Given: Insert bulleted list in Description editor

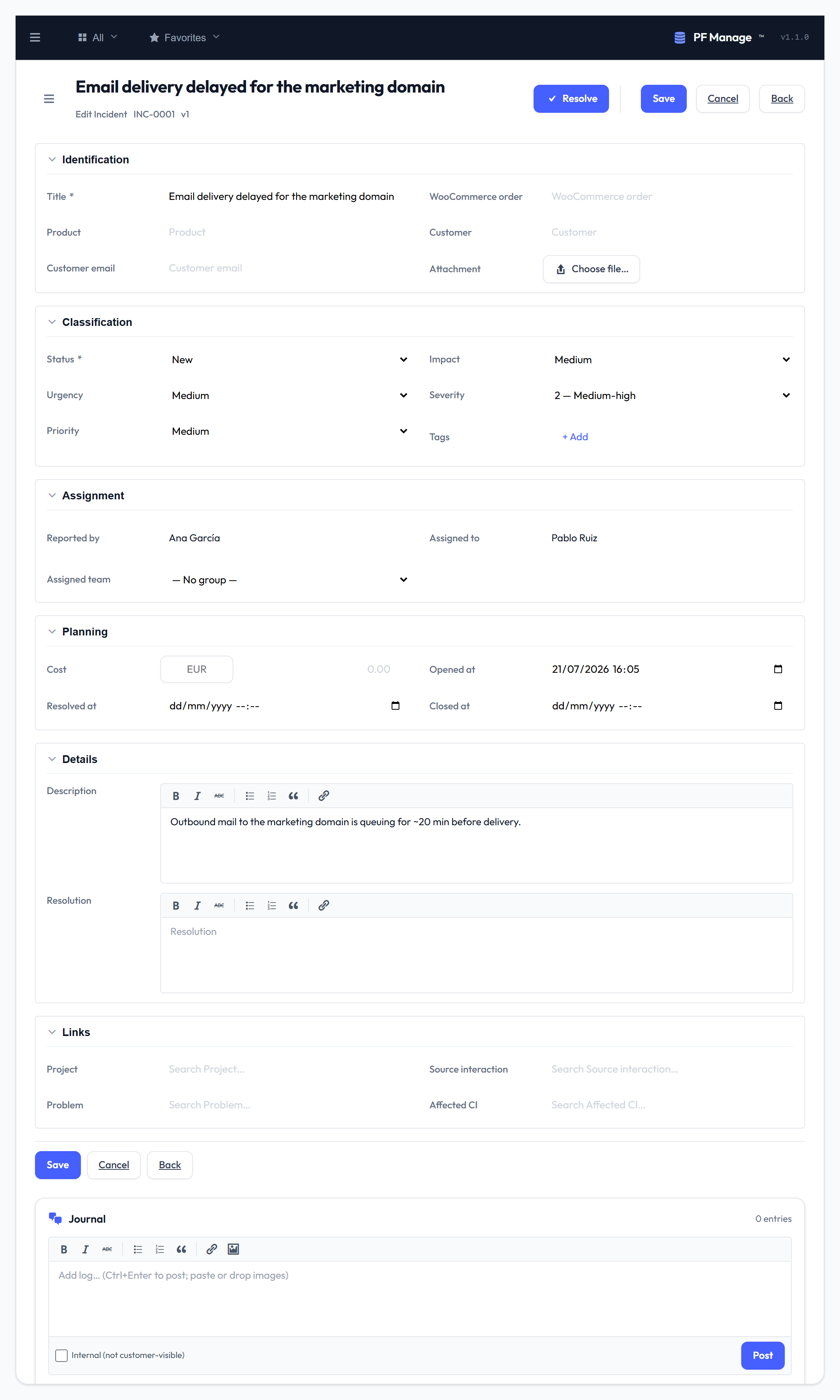Looking at the screenshot, I should pos(250,796).
